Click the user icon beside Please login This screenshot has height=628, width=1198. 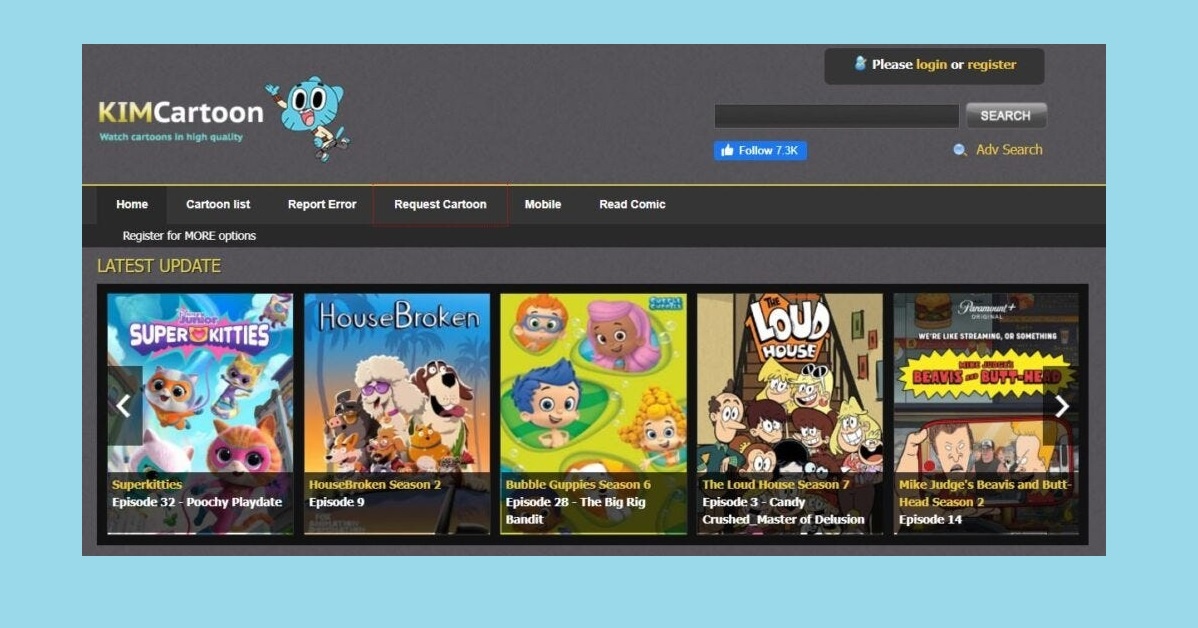[860, 63]
